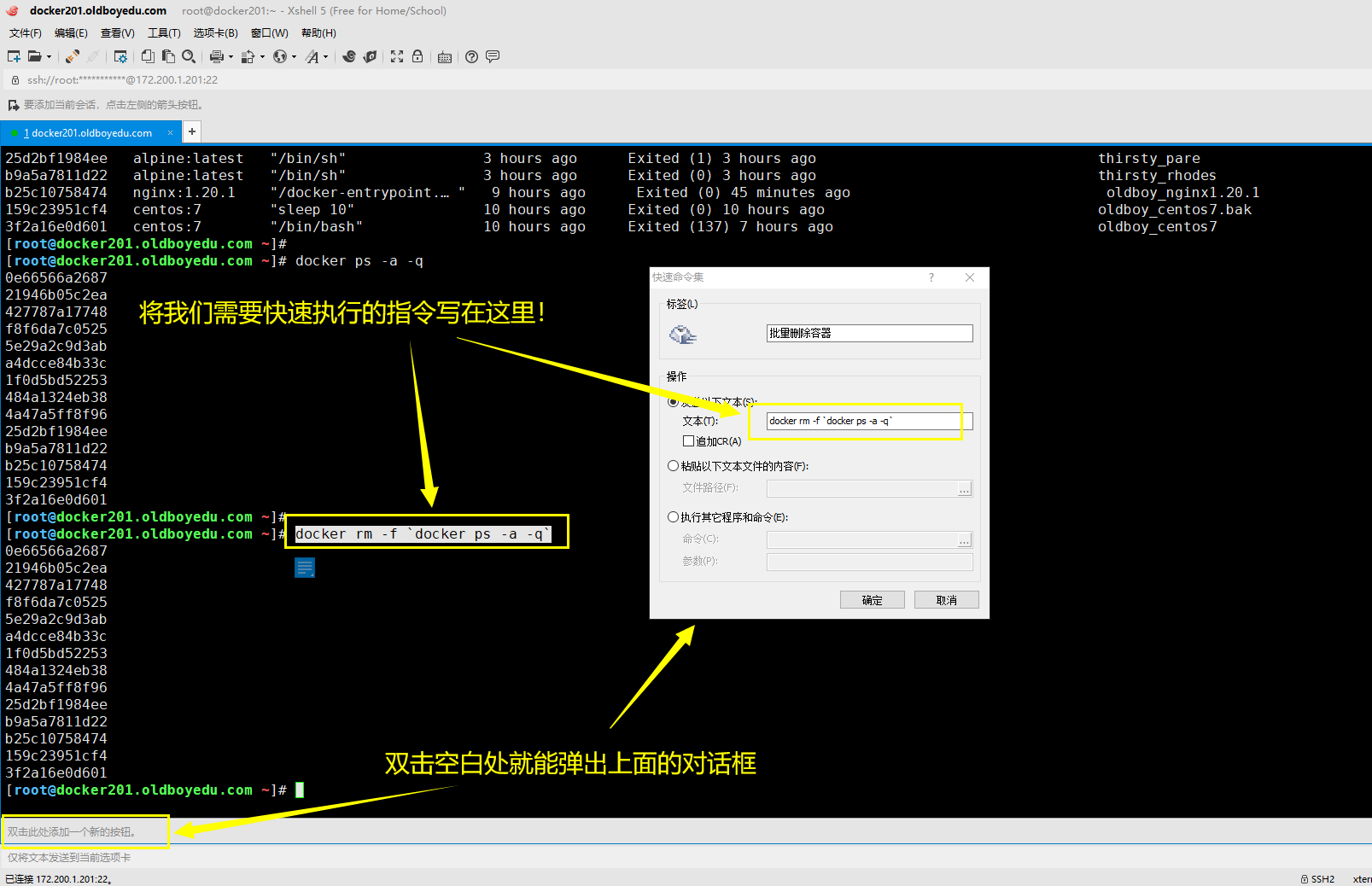The image size is (1372, 886).
Task: Click the Find magnifier icon in toolbar
Action: coord(189,56)
